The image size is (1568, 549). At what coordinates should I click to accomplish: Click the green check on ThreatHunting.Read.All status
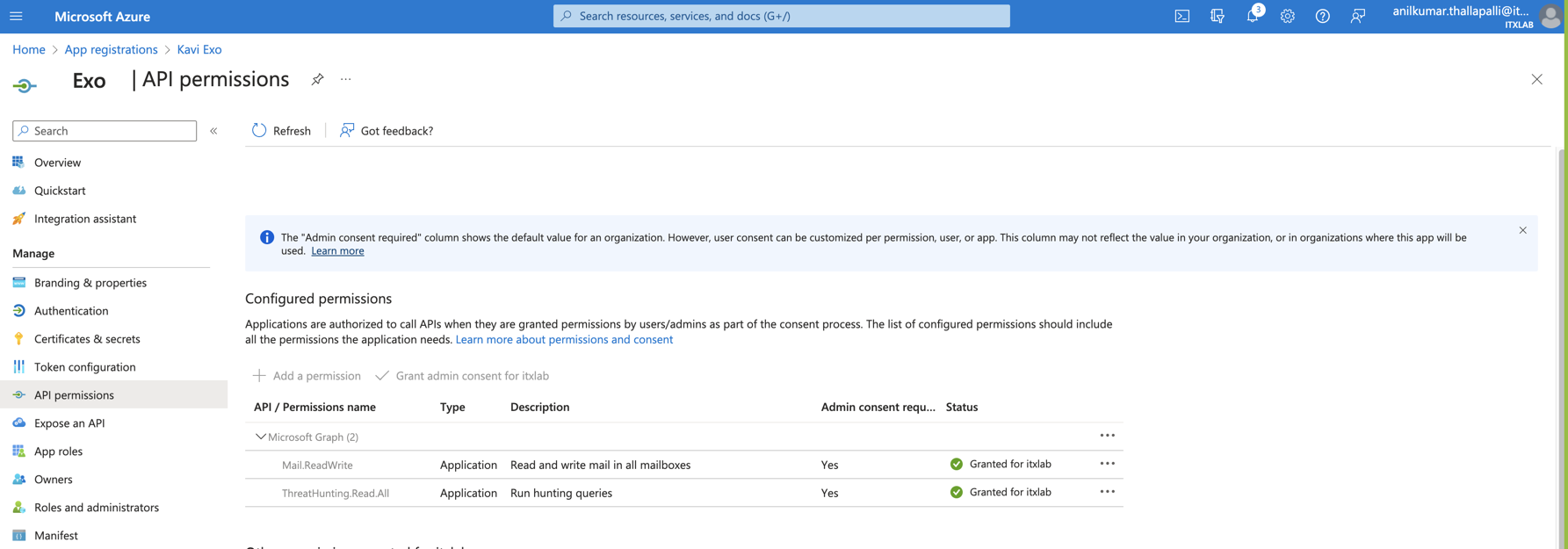pyautogui.click(x=957, y=492)
